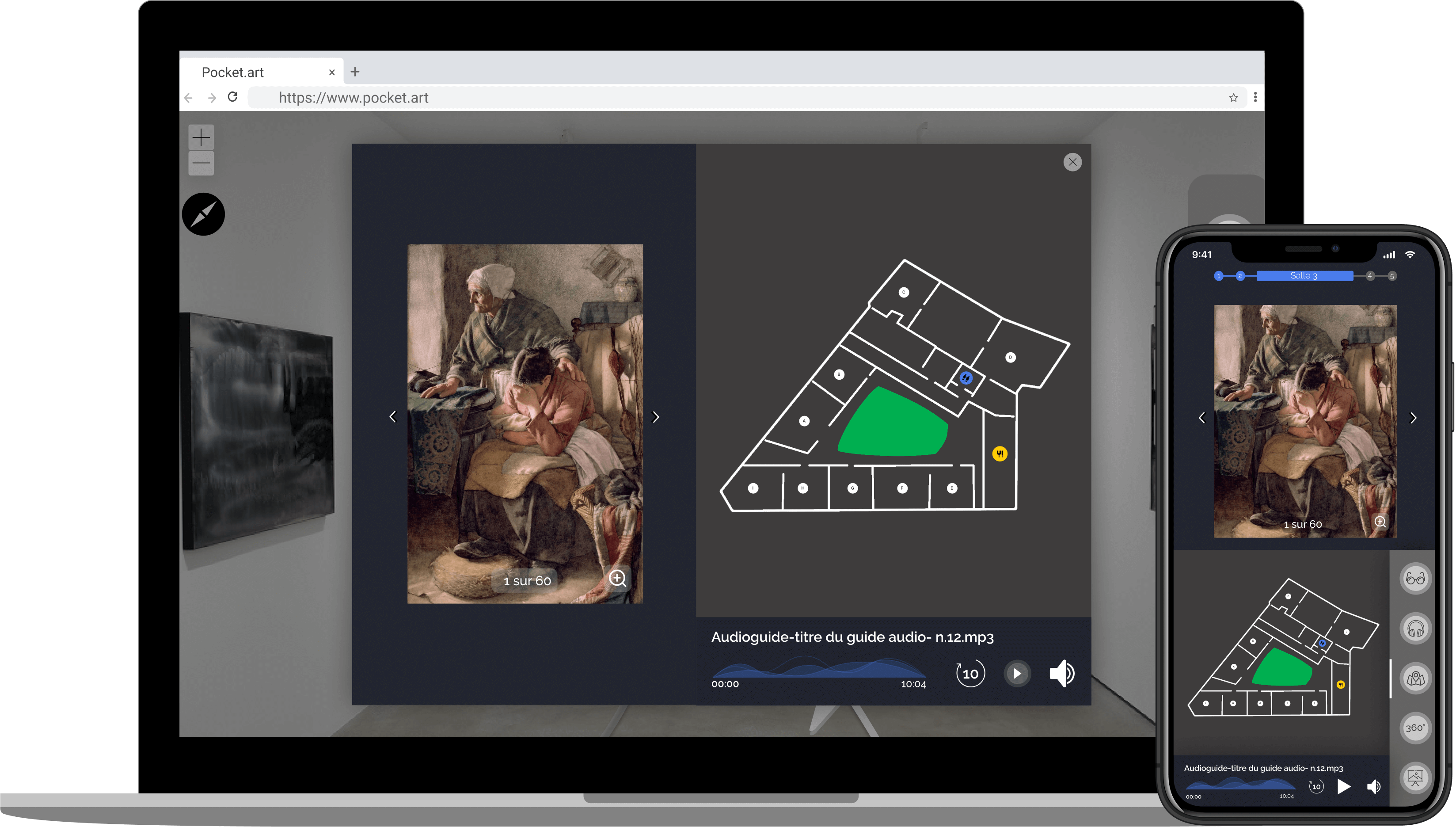Play the audioguide in laptop player
This screenshot has width=1456, height=827.
point(1017,674)
